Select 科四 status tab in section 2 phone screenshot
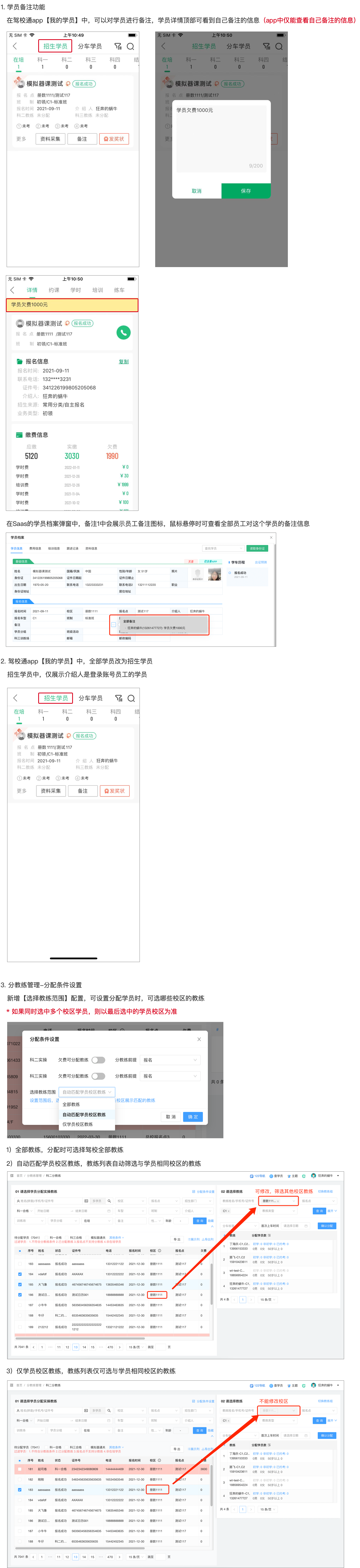 (x=116, y=715)
